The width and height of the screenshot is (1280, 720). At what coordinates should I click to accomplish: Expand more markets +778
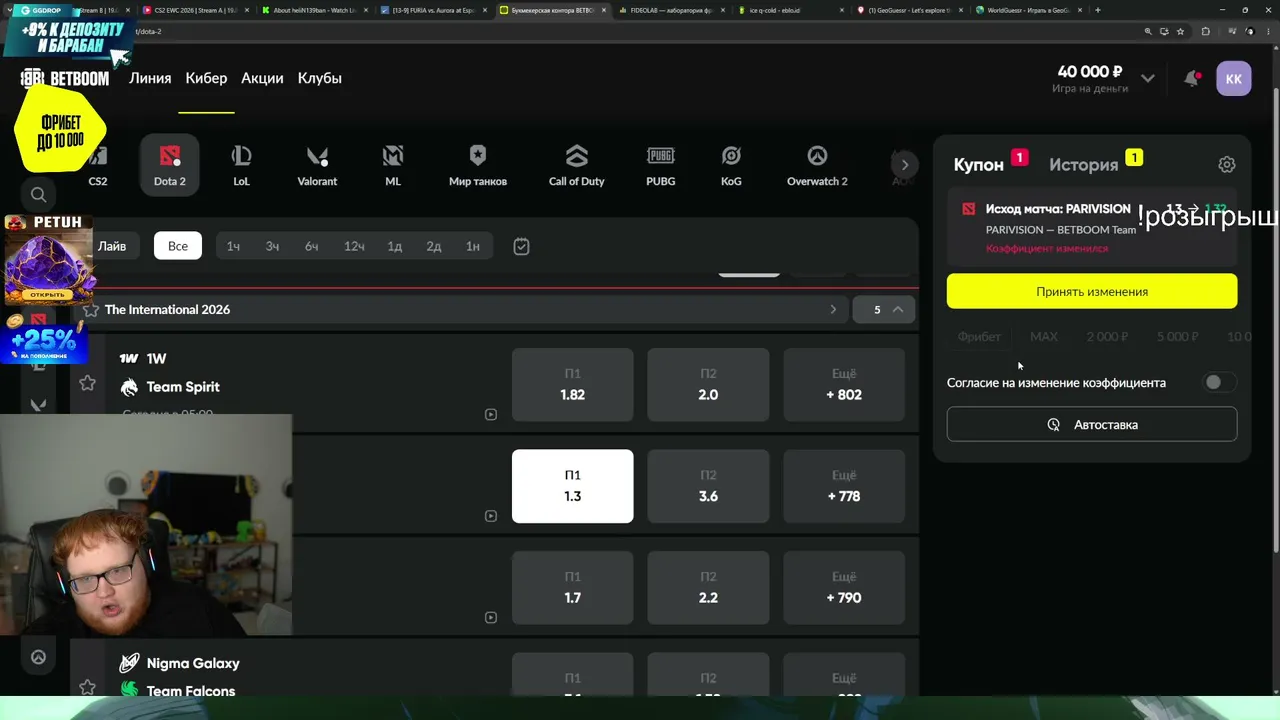(844, 486)
